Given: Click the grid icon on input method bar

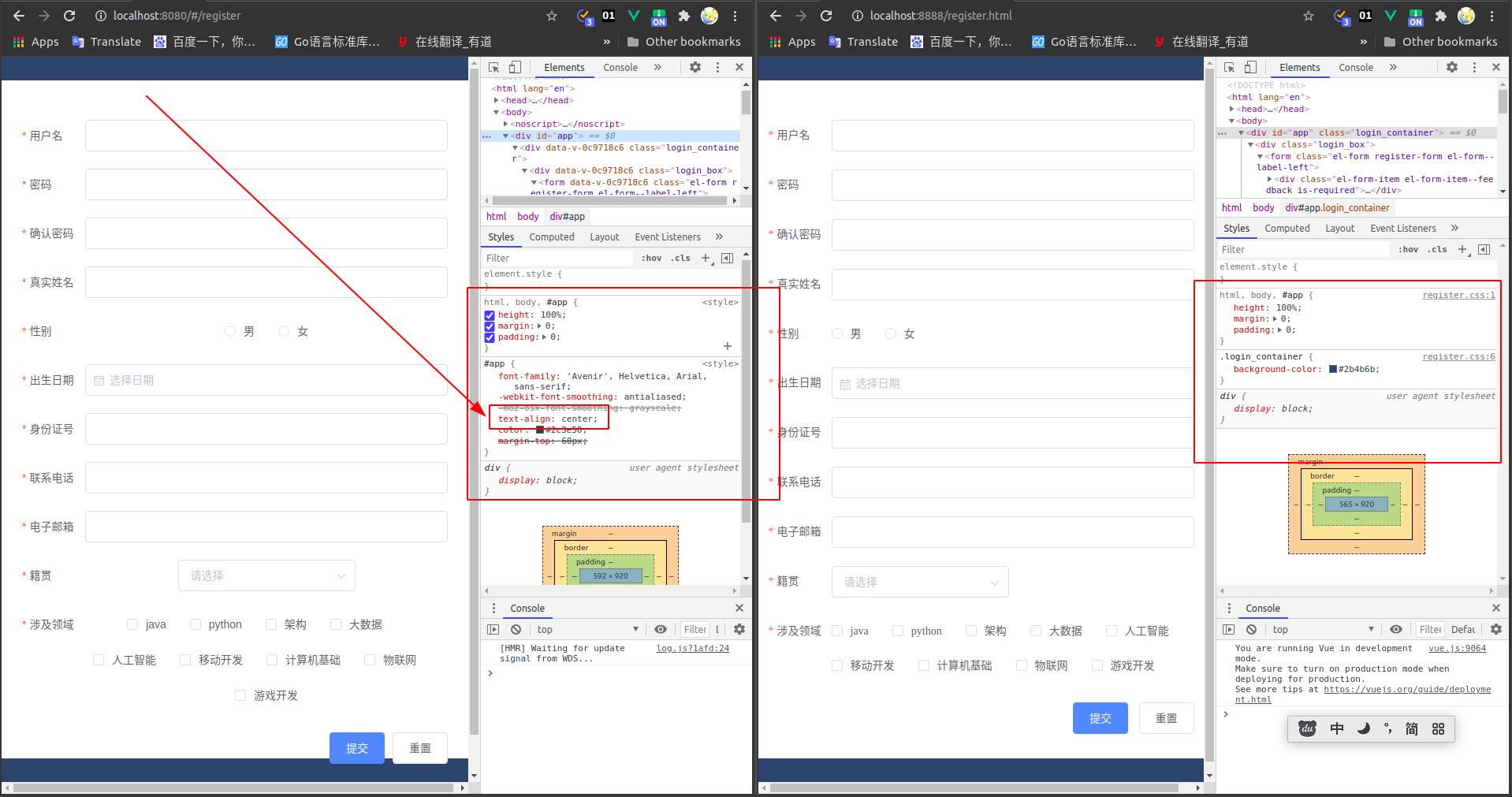Looking at the screenshot, I should tap(1438, 729).
